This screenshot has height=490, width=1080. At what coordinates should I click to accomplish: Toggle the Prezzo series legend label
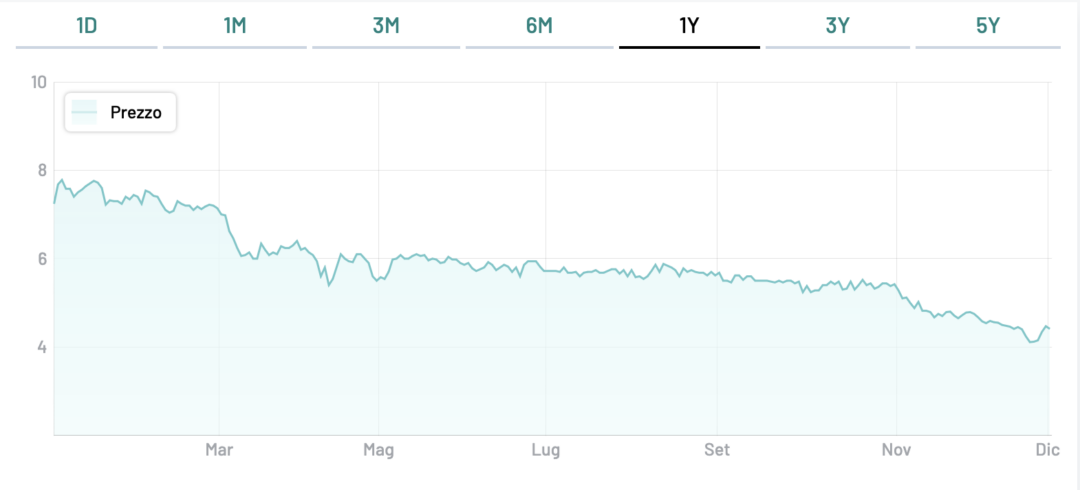[x=136, y=113]
